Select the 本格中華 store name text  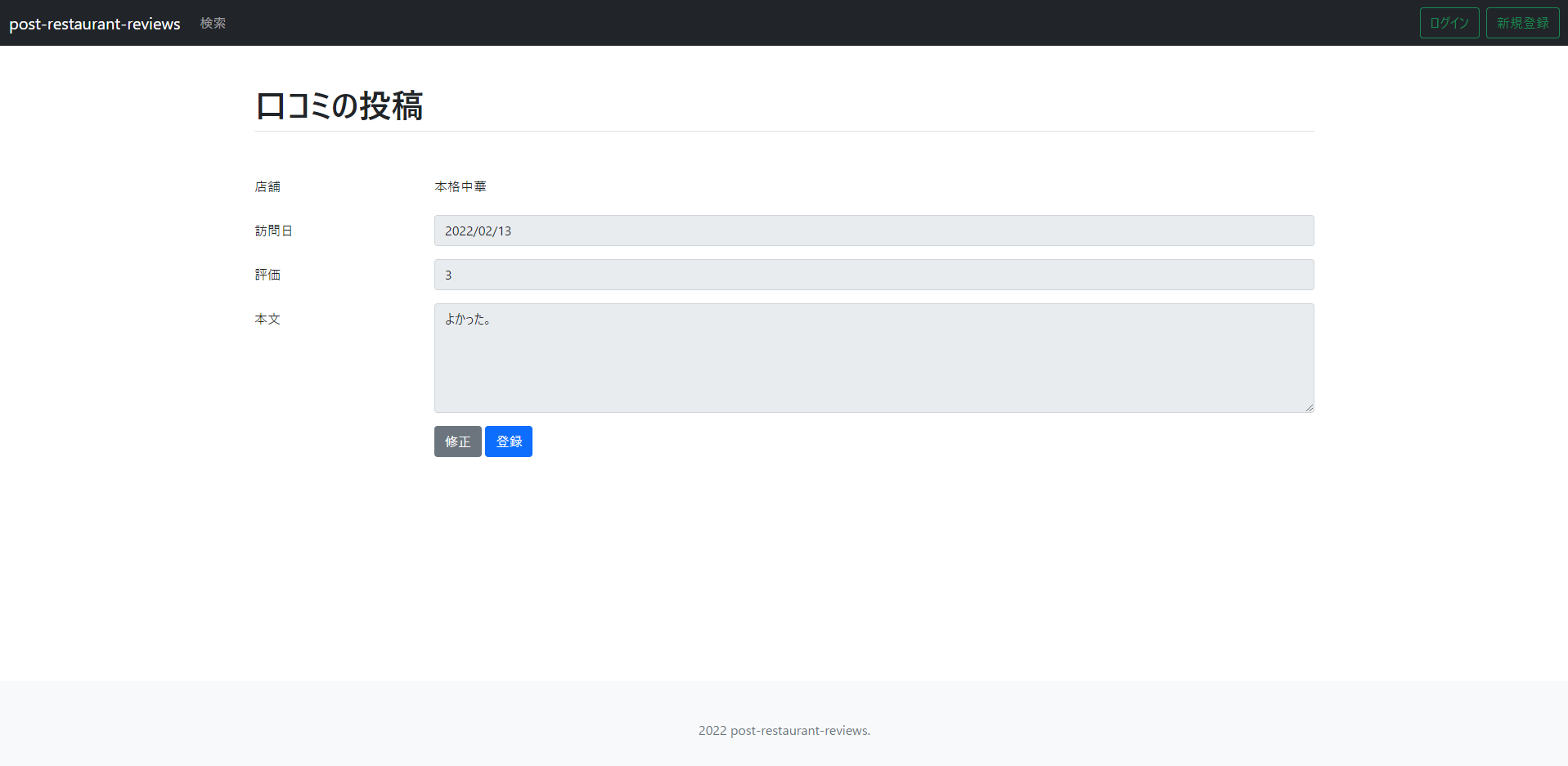coord(460,186)
